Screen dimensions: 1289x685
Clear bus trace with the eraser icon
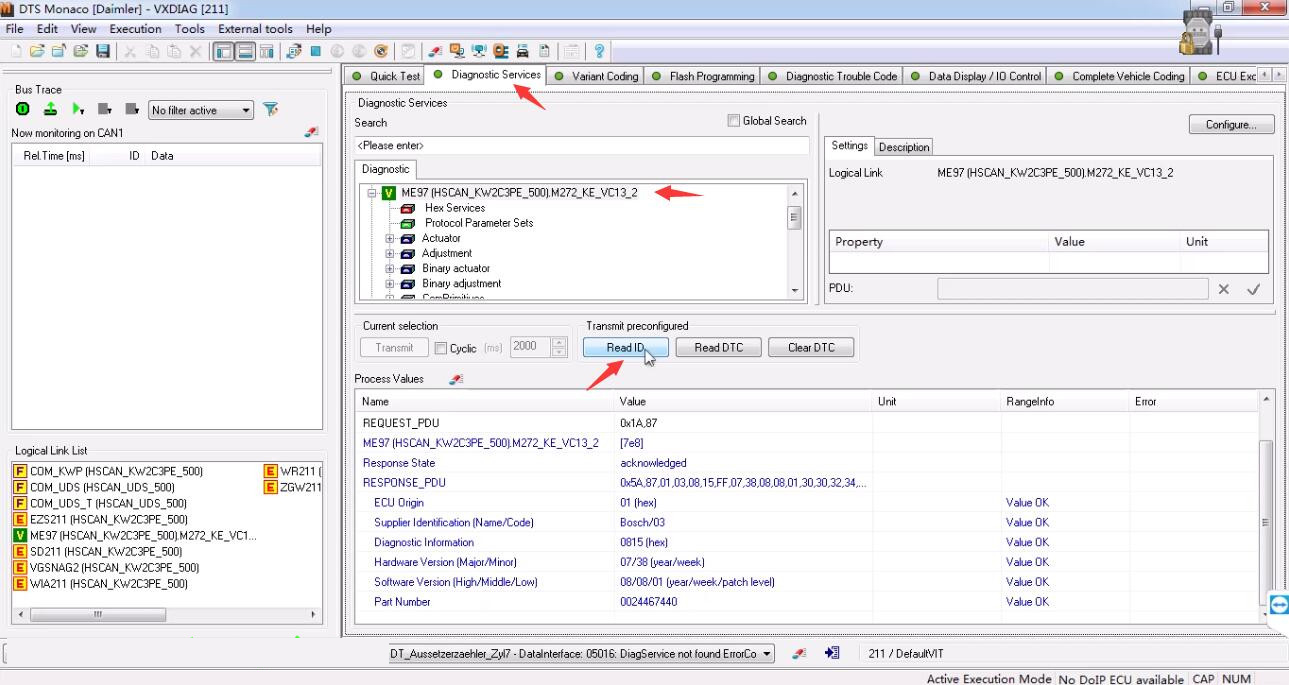pos(310,132)
